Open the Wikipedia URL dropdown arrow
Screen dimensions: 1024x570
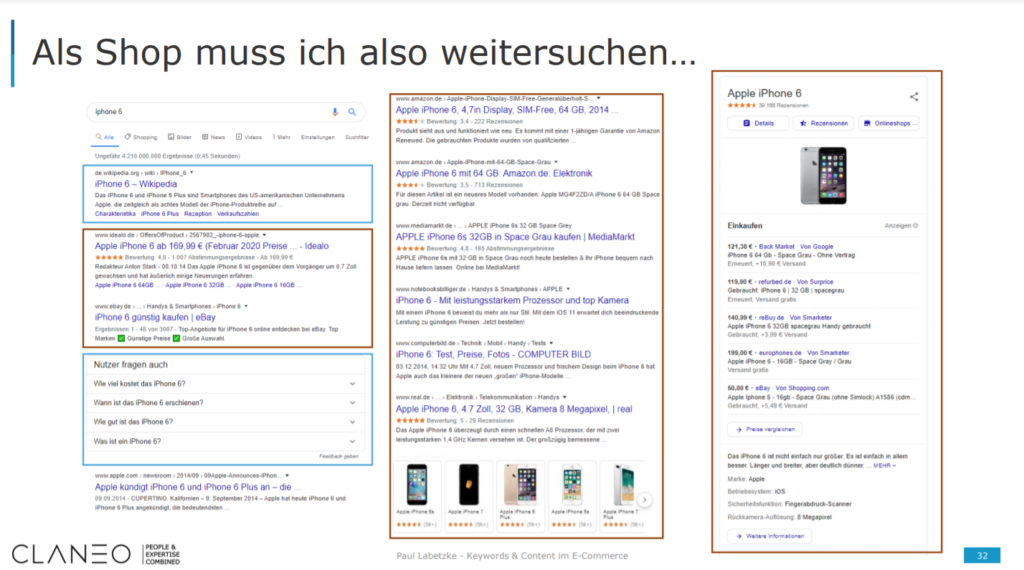[x=191, y=173]
